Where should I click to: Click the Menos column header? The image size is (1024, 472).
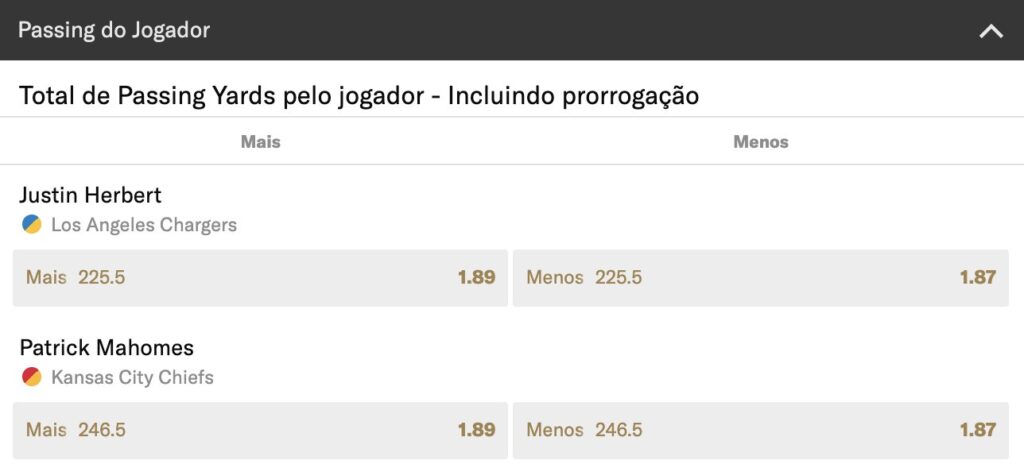point(761,142)
